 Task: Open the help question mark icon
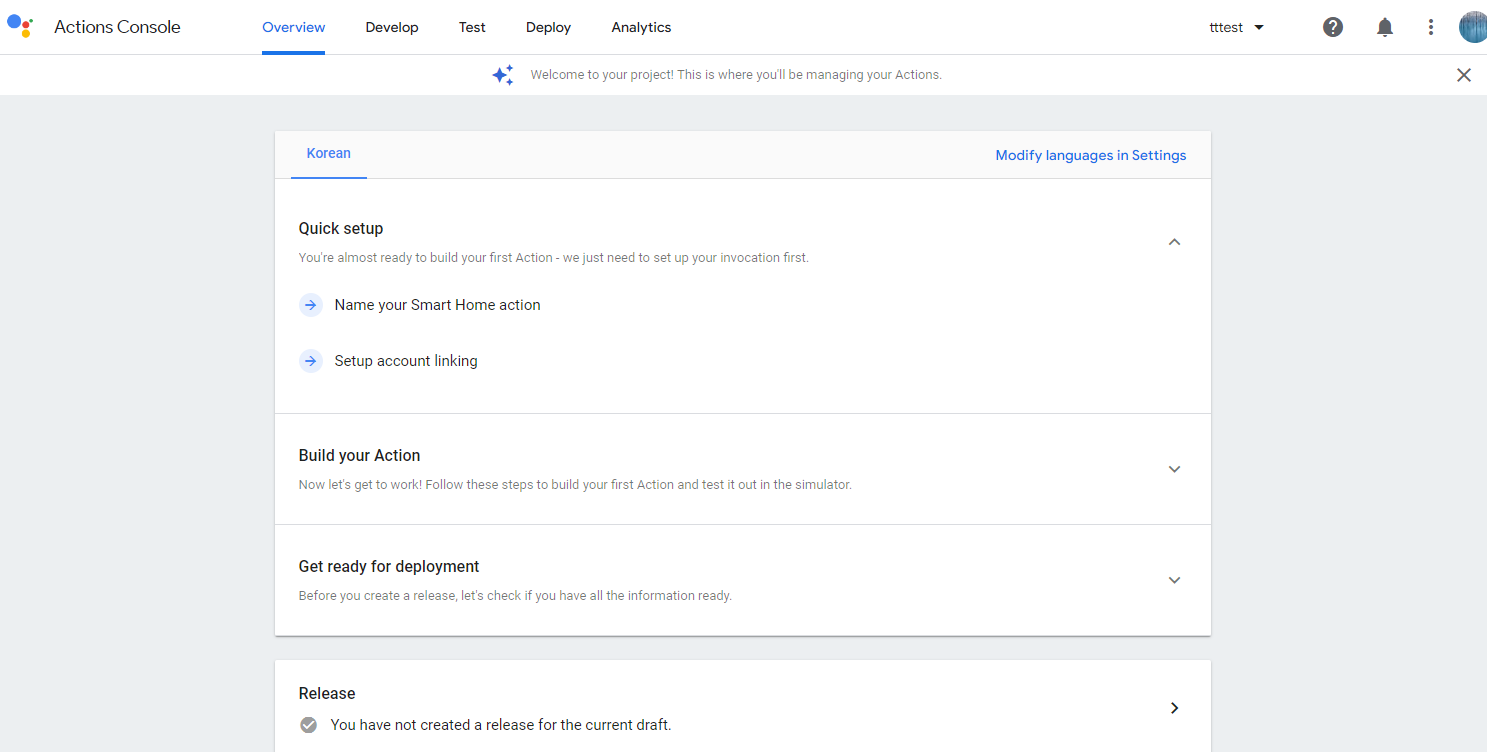pyautogui.click(x=1333, y=27)
